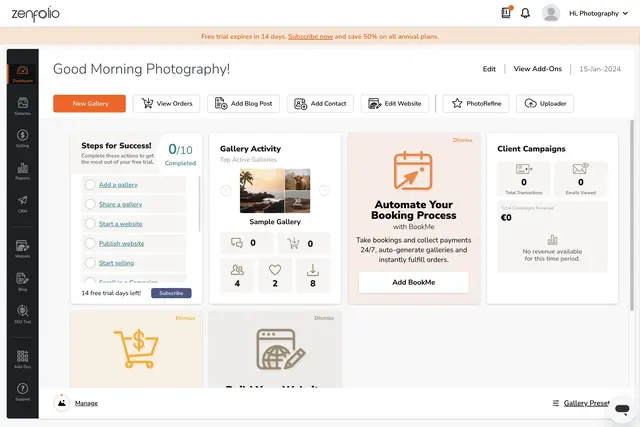The width and height of the screenshot is (640, 427).
Task: Follow the Subscribe now link in banner
Action: [x=310, y=36]
